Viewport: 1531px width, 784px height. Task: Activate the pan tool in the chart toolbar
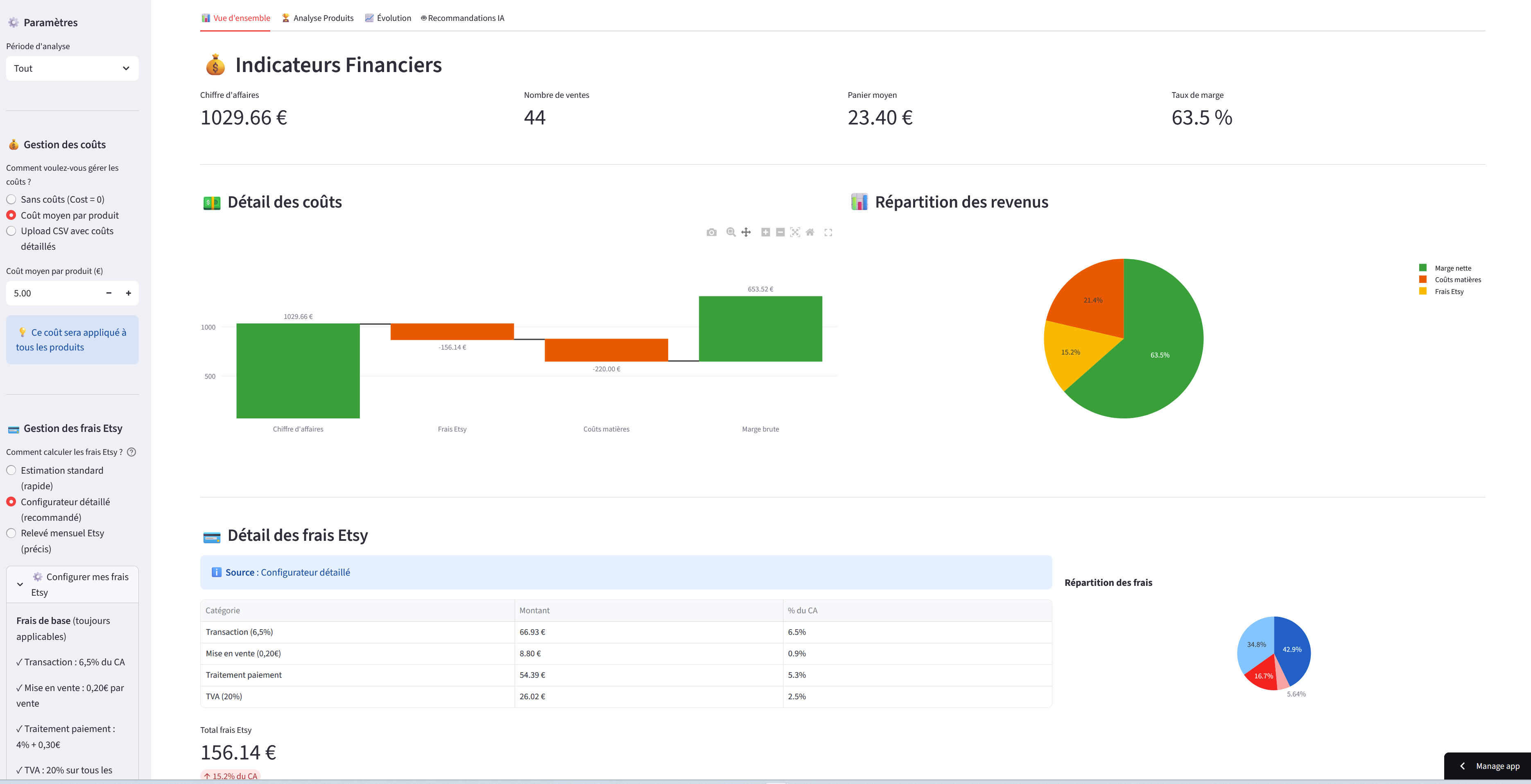[x=746, y=233]
